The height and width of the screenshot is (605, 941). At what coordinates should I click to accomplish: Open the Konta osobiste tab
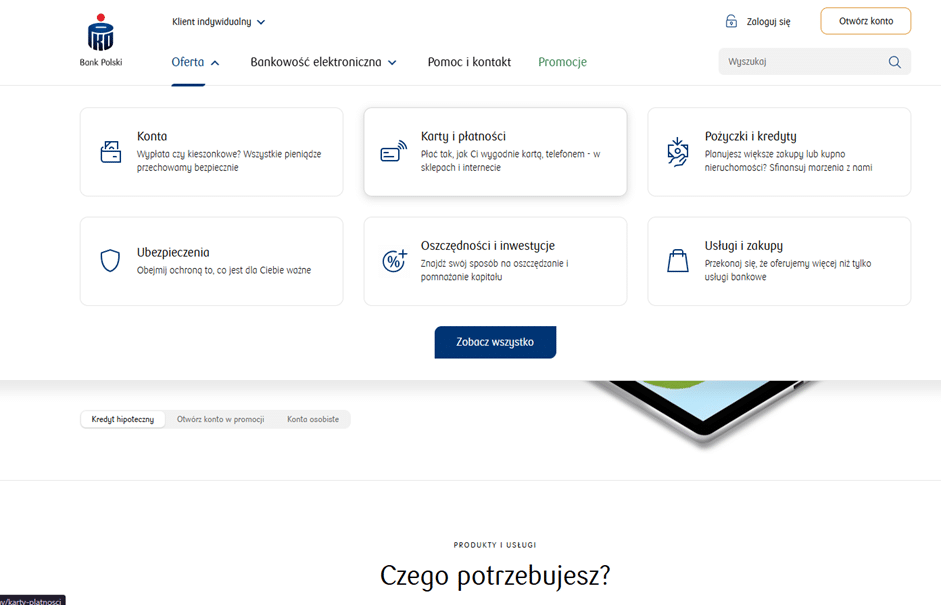(x=314, y=419)
